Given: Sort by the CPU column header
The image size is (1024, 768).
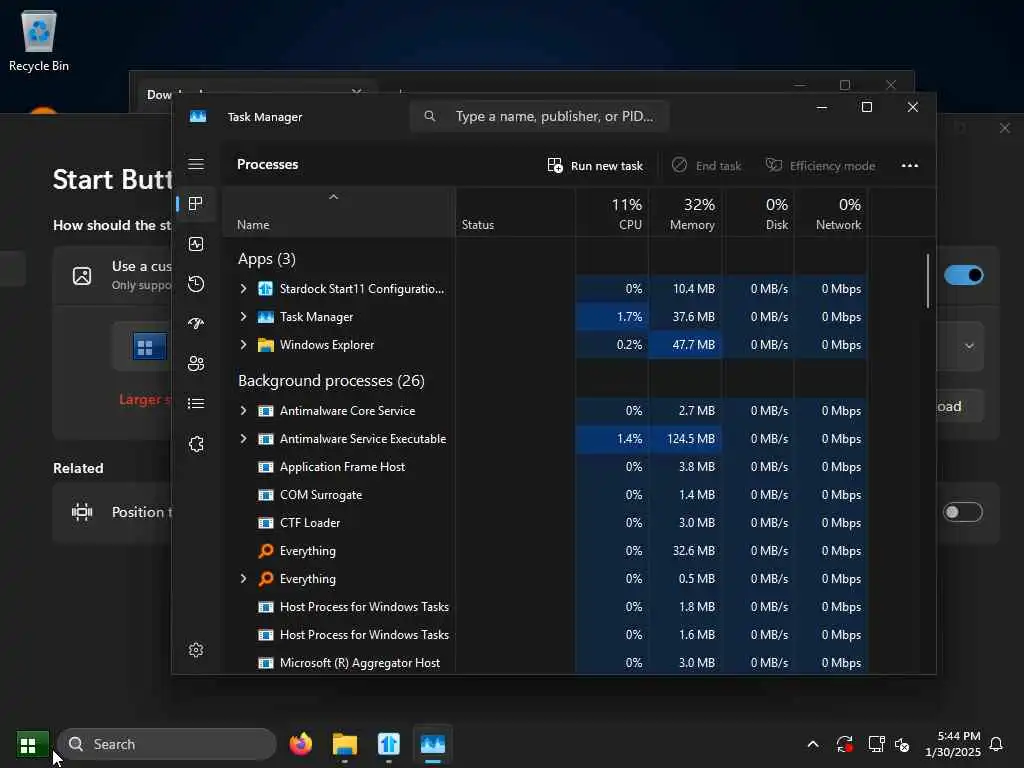Looking at the screenshot, I should coord(613,214).
